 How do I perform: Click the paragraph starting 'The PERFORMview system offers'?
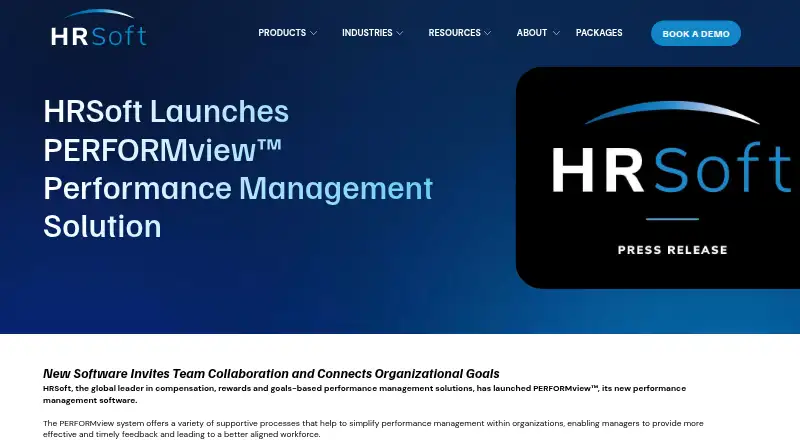tap(373, 429)
